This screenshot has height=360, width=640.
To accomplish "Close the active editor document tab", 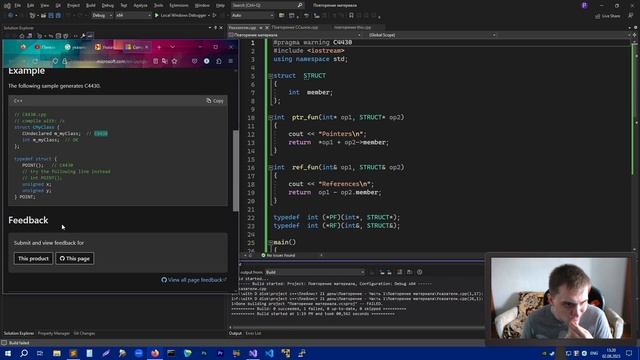I will [267, 27].
